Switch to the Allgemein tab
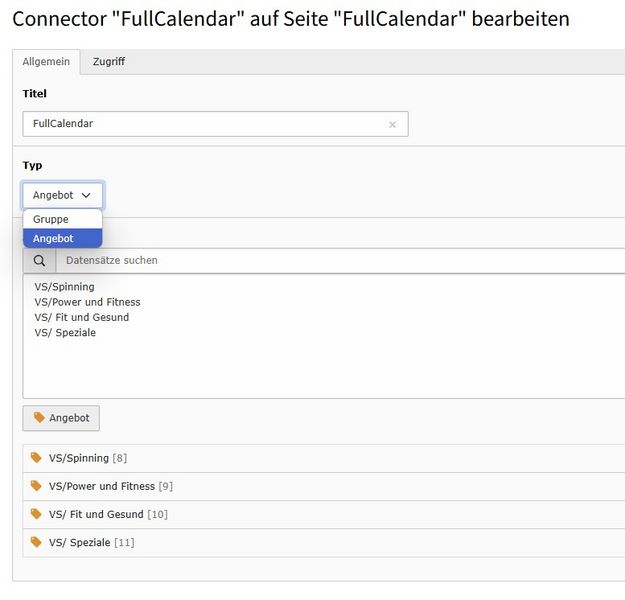The width and height of the screenshot is (625, 600). click(46, 62)
